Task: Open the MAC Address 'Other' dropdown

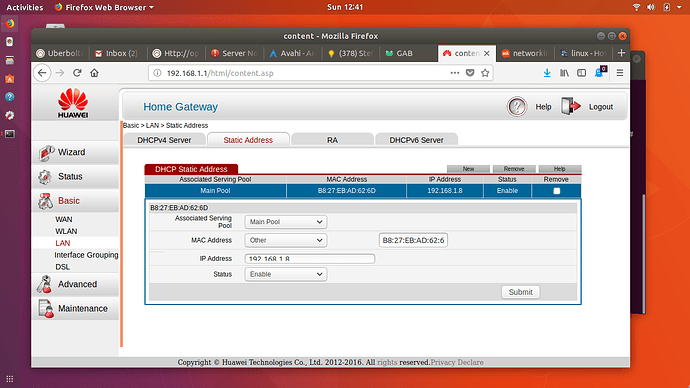Action: pos(286,240)
